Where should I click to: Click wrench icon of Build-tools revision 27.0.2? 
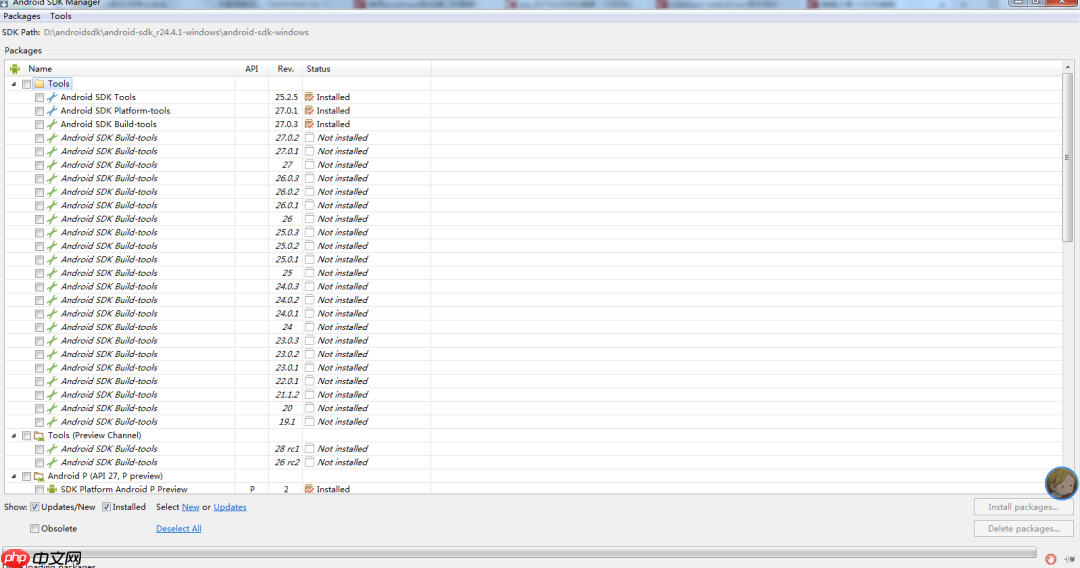[x=52, y=138]
